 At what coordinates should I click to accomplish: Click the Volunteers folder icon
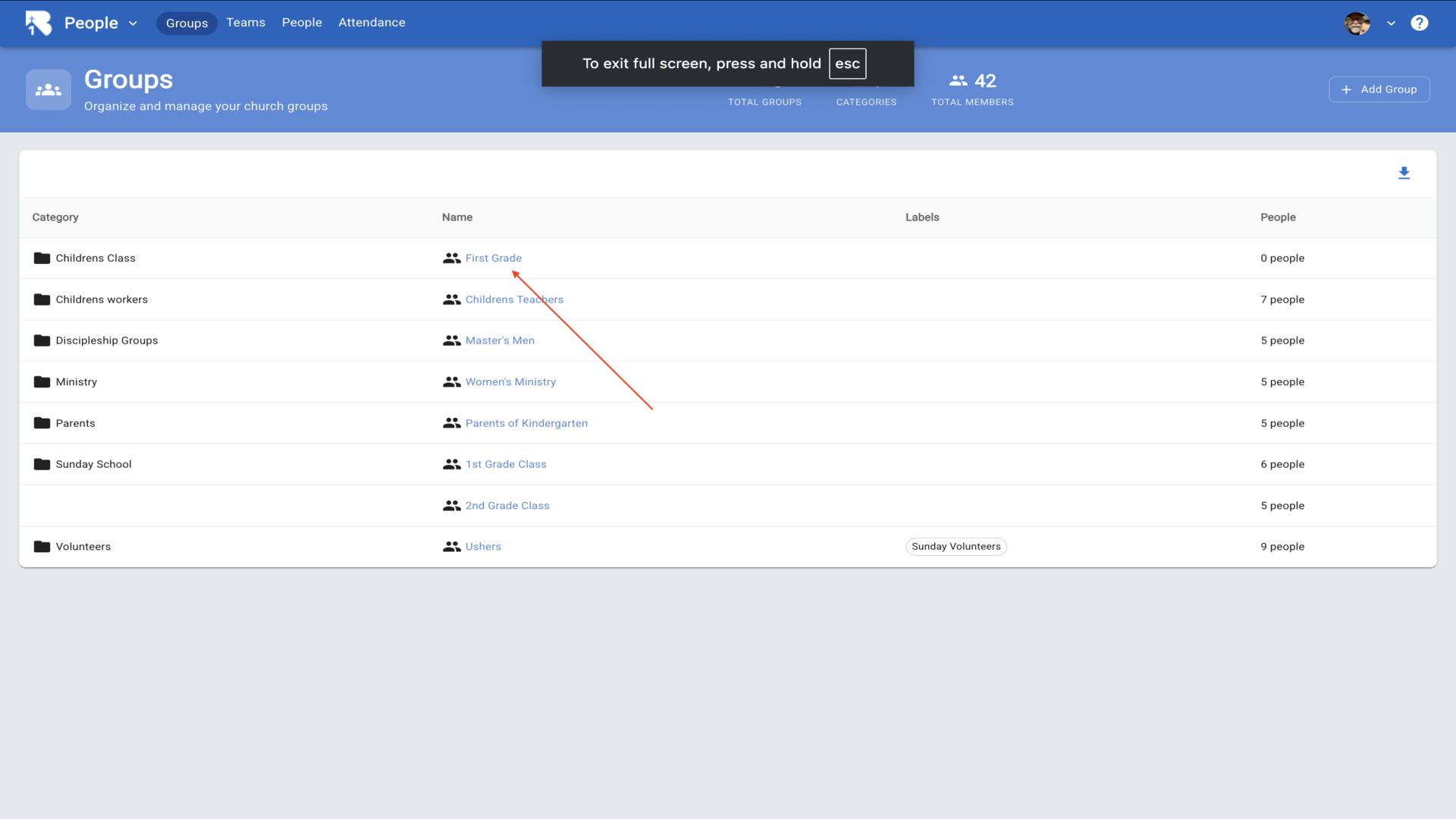(x=42, y=546)
